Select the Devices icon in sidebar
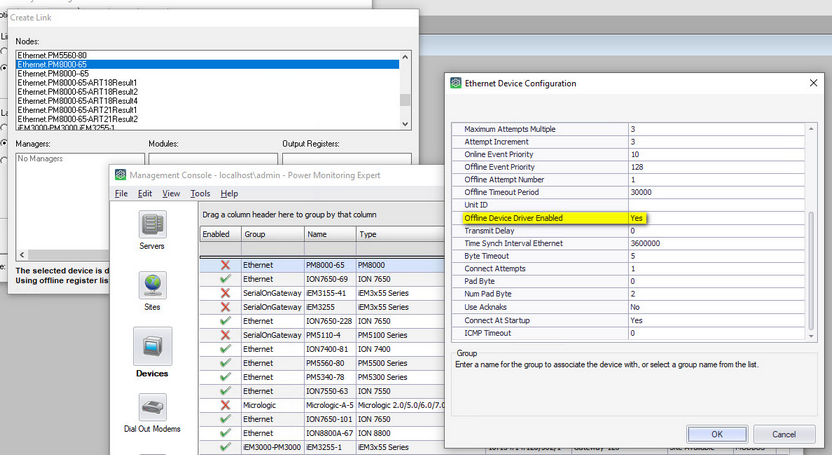The height and width of the screenshot is (455, 832). click(152, 346)
